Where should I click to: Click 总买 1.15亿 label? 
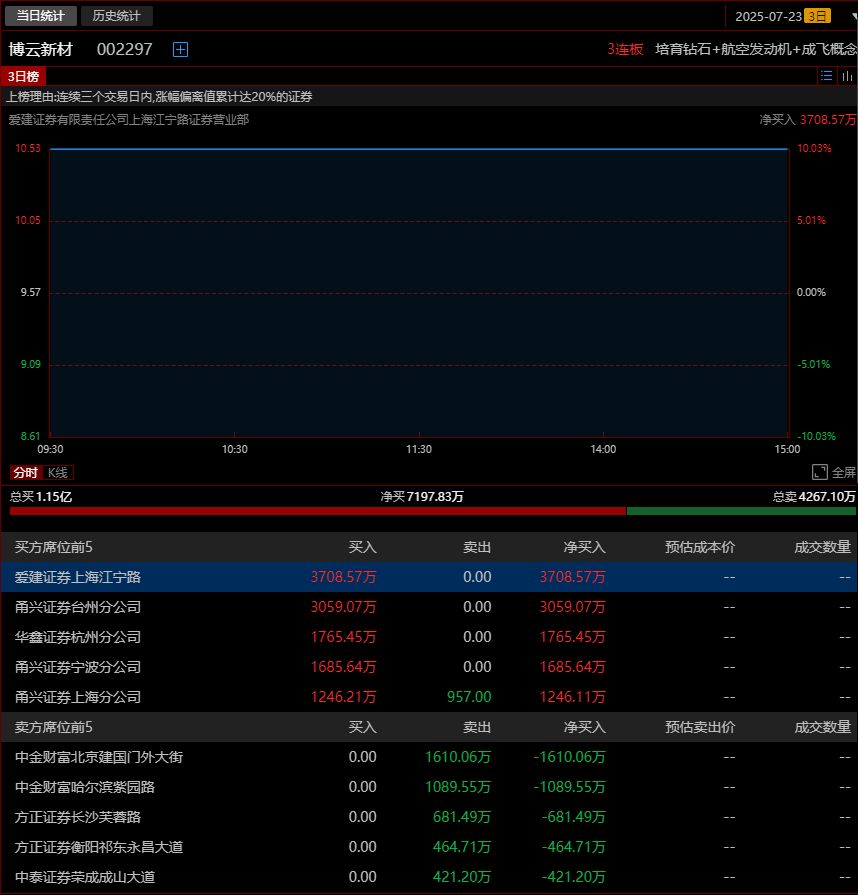pyautogui.click(x=41, y=497)
